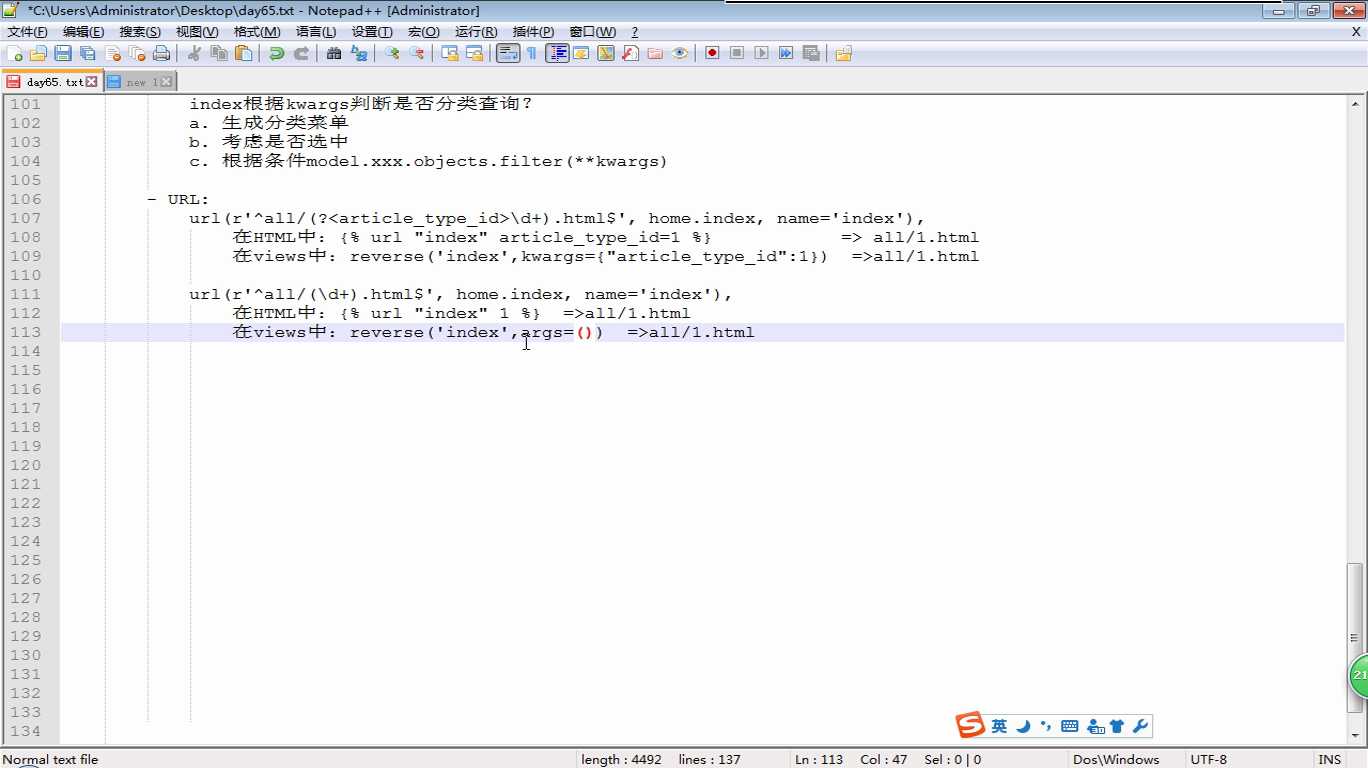Image resolution: width=1368 pixels, height=768 pixels.
Task: Click the Stop Recording macro button
Action: click(x=737, y=53)
